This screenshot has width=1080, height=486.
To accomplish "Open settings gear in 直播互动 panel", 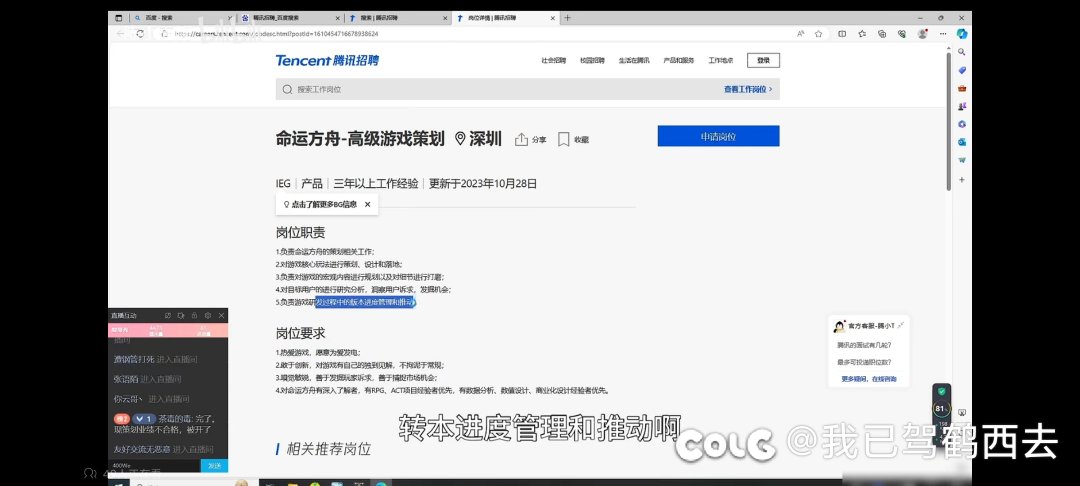I will coord(208,315).
